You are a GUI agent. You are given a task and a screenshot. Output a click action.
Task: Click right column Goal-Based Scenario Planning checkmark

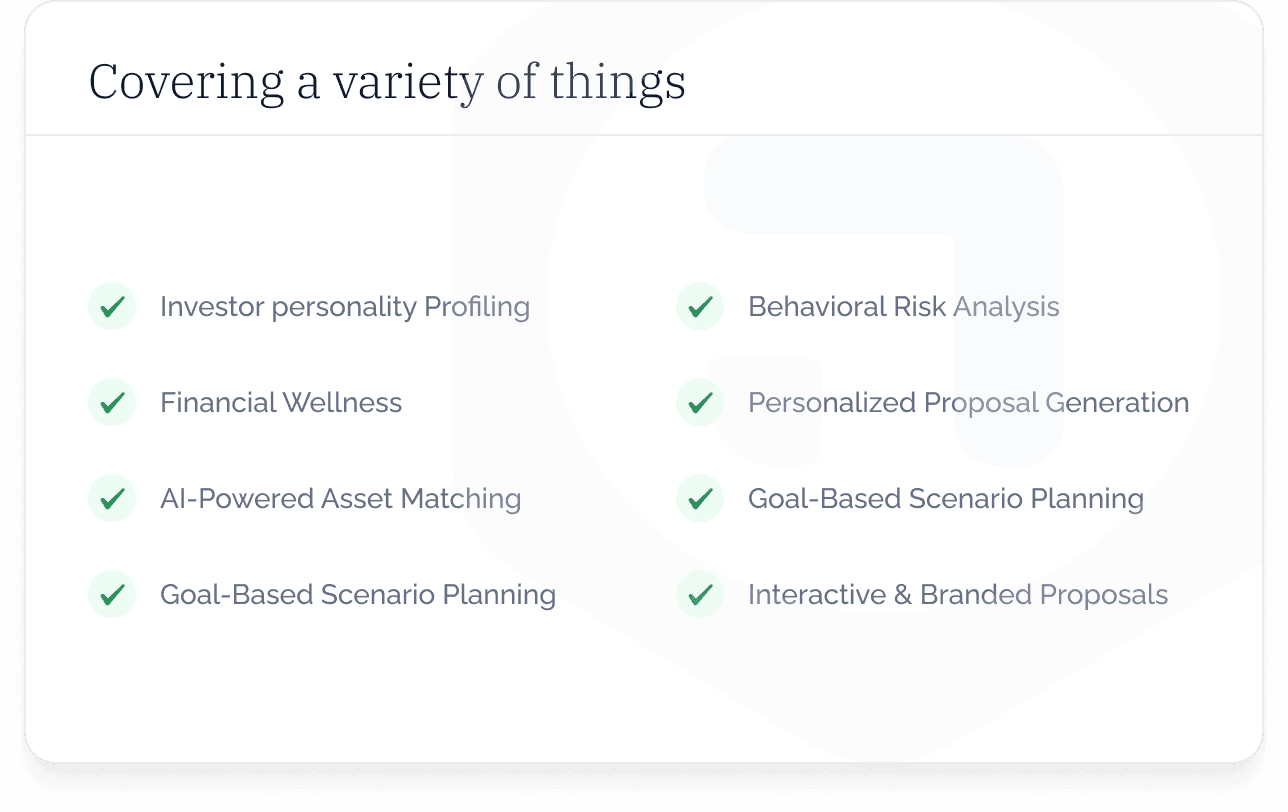700,498
